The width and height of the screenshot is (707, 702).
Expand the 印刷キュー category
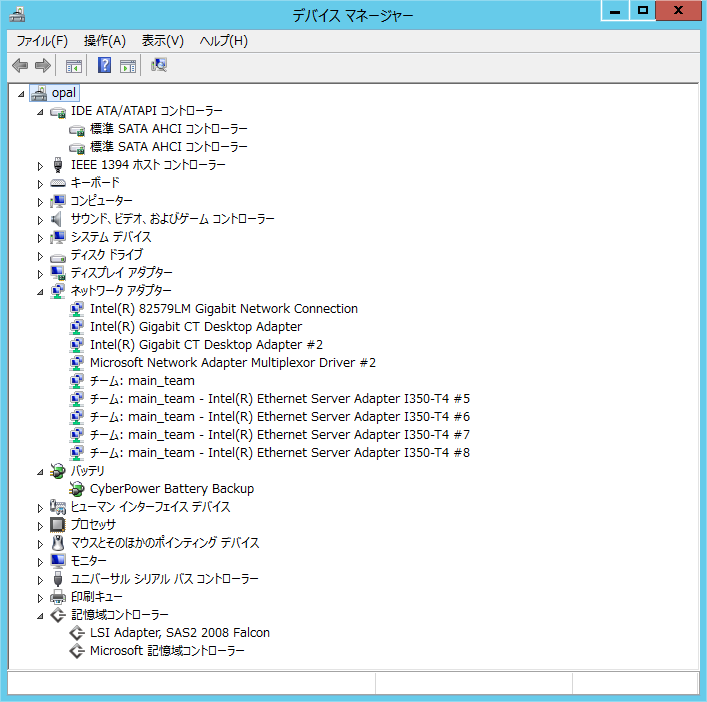tap(40, 598)
